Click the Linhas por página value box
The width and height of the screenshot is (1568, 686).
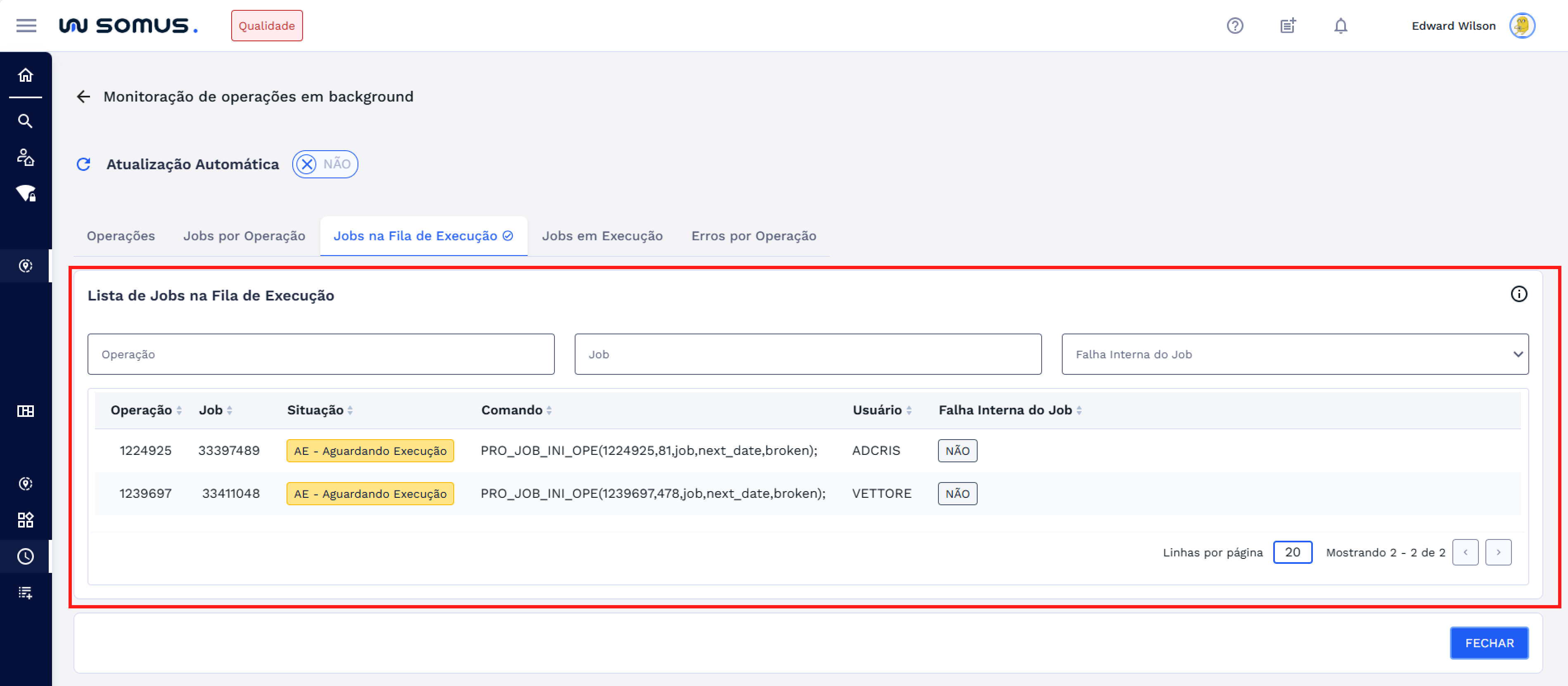click(1292, 552)
